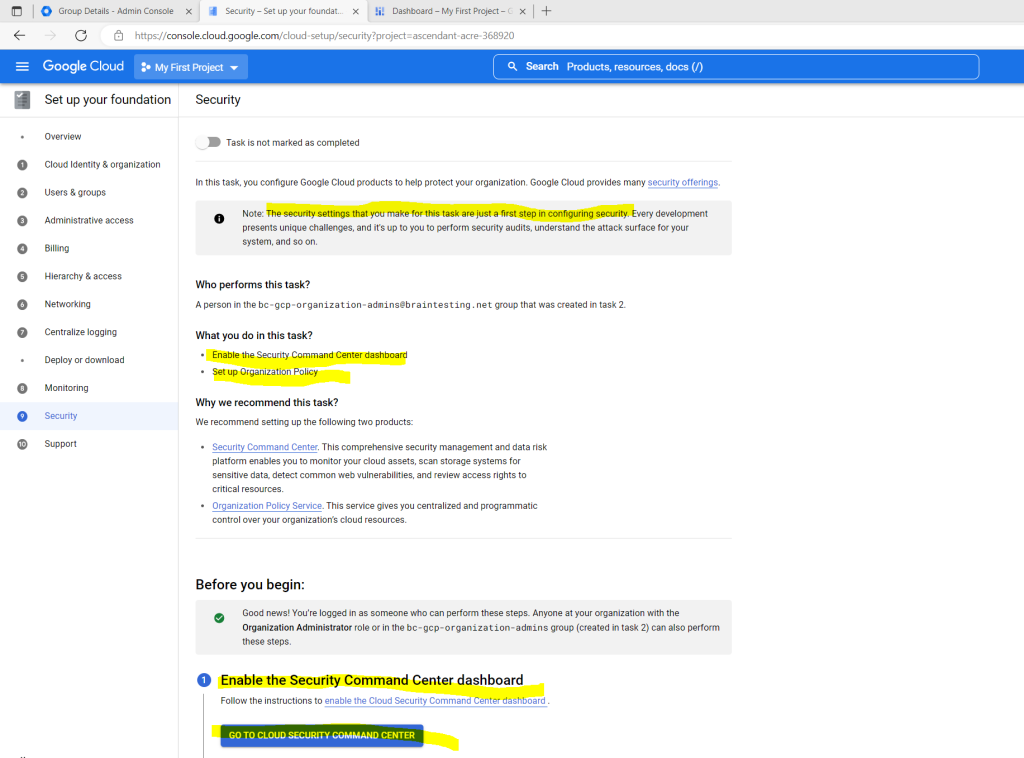The width and height of the screenshot is (1024, 758).
Task: Switch to Group Details - Admin Console tab
Action: pos(116,11)
